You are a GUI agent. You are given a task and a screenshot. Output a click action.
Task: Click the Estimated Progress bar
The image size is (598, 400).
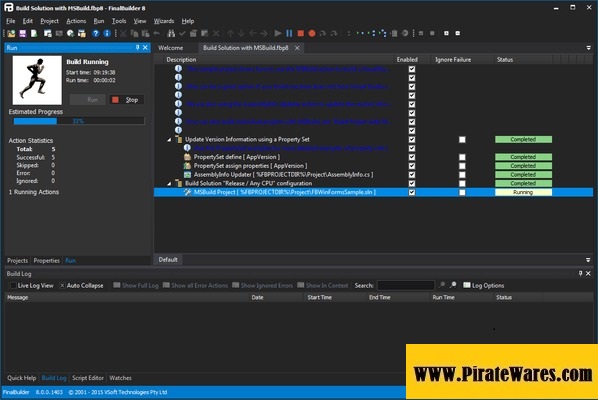click(x=79, y=121)
